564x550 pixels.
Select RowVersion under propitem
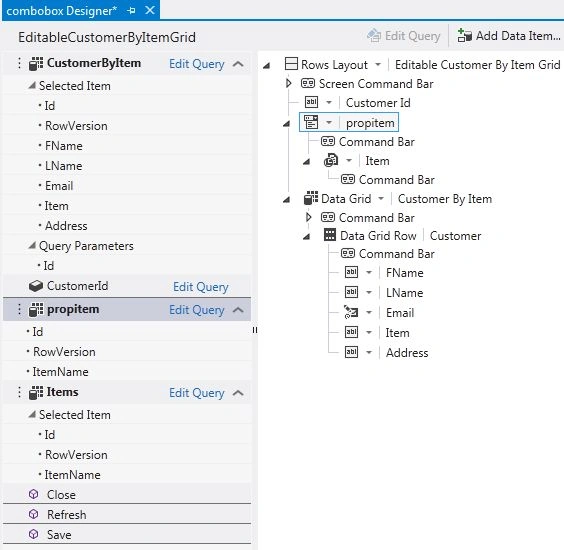coord(64,352)
